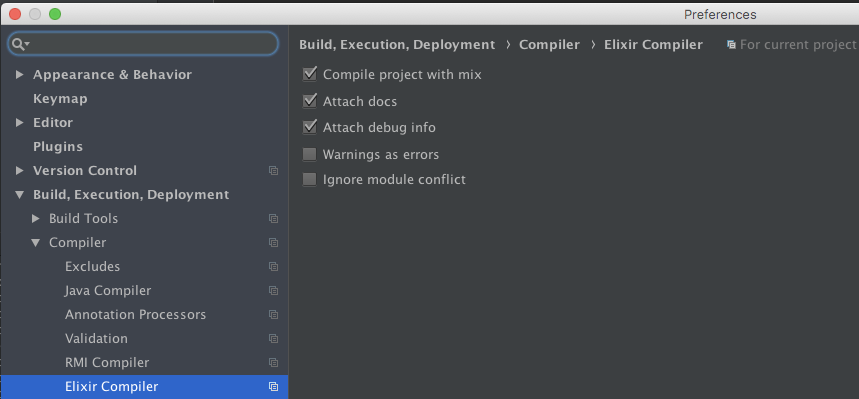Screen dimensions: 859x399
Task: Open the Keymap settings page
Action: [60, 99]
